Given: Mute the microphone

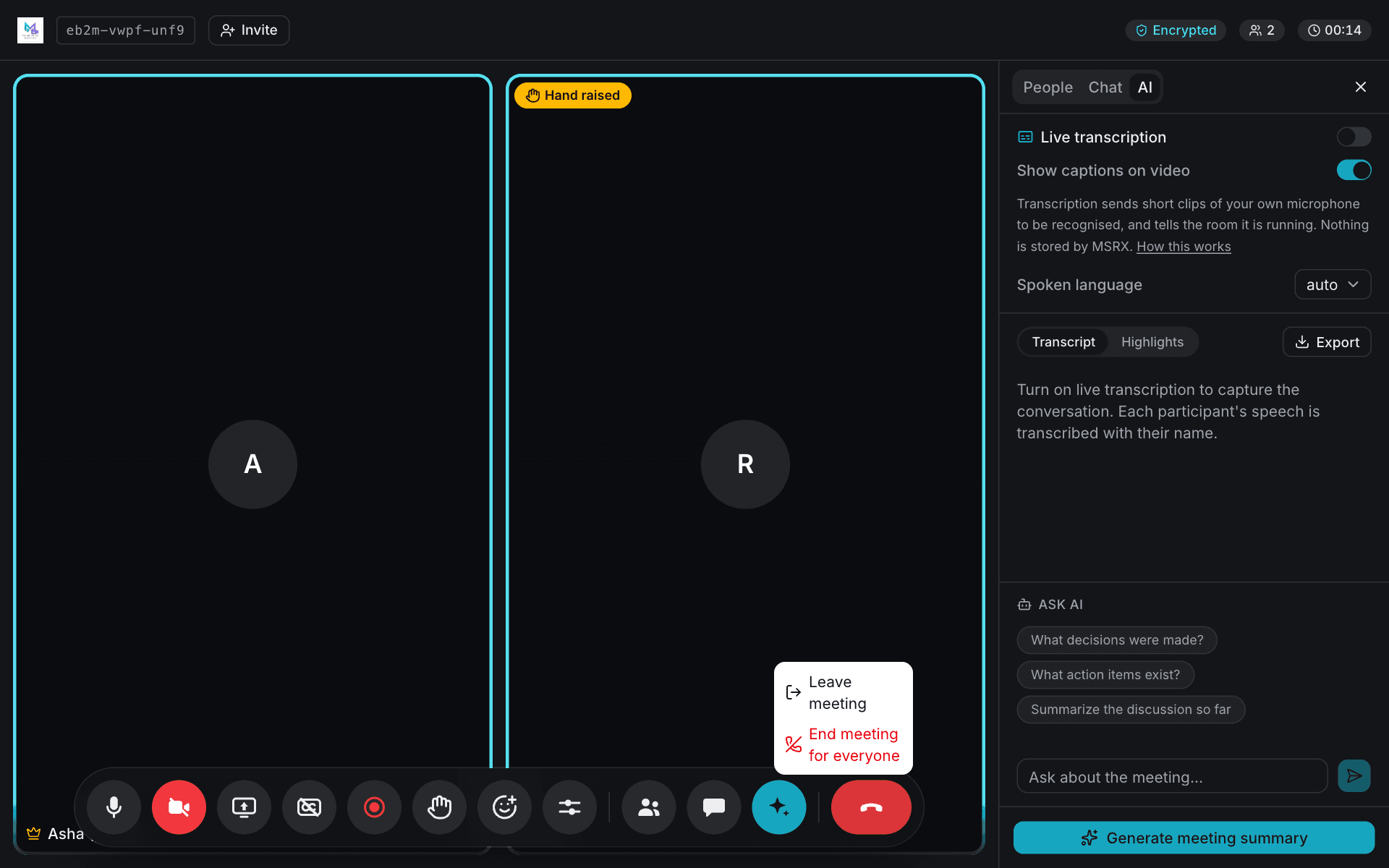Looking at the screenshot, I should point(114,807).
